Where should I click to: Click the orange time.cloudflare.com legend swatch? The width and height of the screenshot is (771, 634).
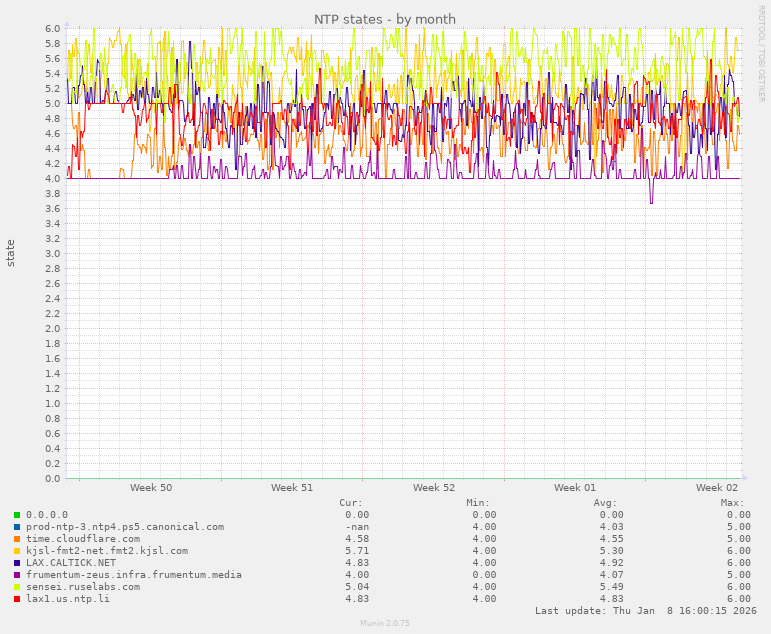click(17, 539)
